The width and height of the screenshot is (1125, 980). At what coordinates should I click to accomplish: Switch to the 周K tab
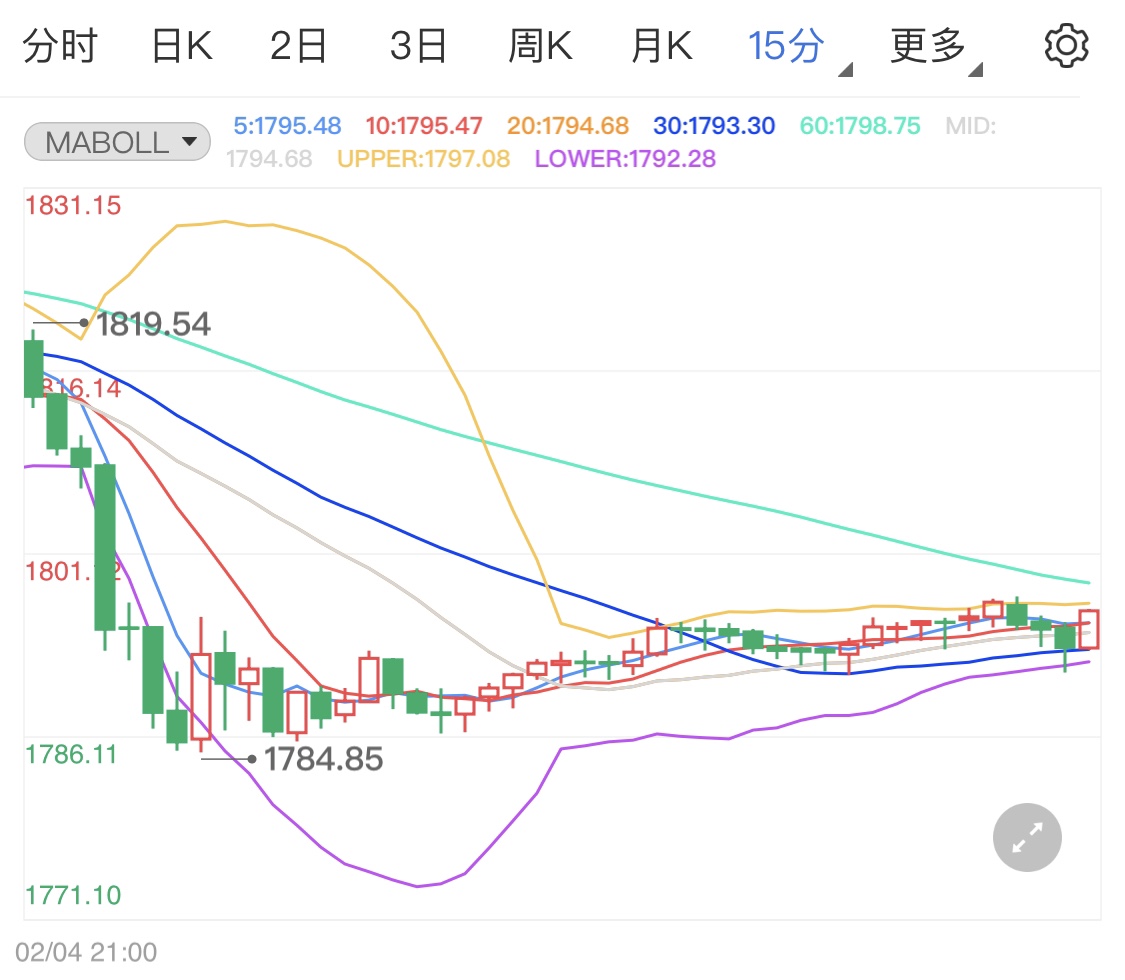540,44
